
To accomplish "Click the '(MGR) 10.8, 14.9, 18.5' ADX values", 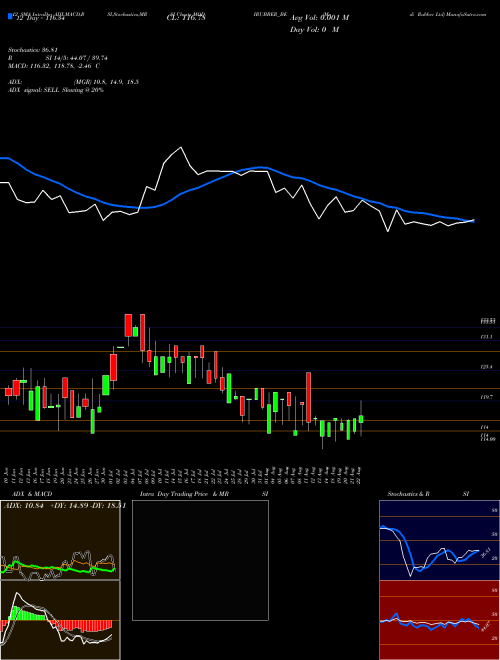I will (x=106, y=82).
